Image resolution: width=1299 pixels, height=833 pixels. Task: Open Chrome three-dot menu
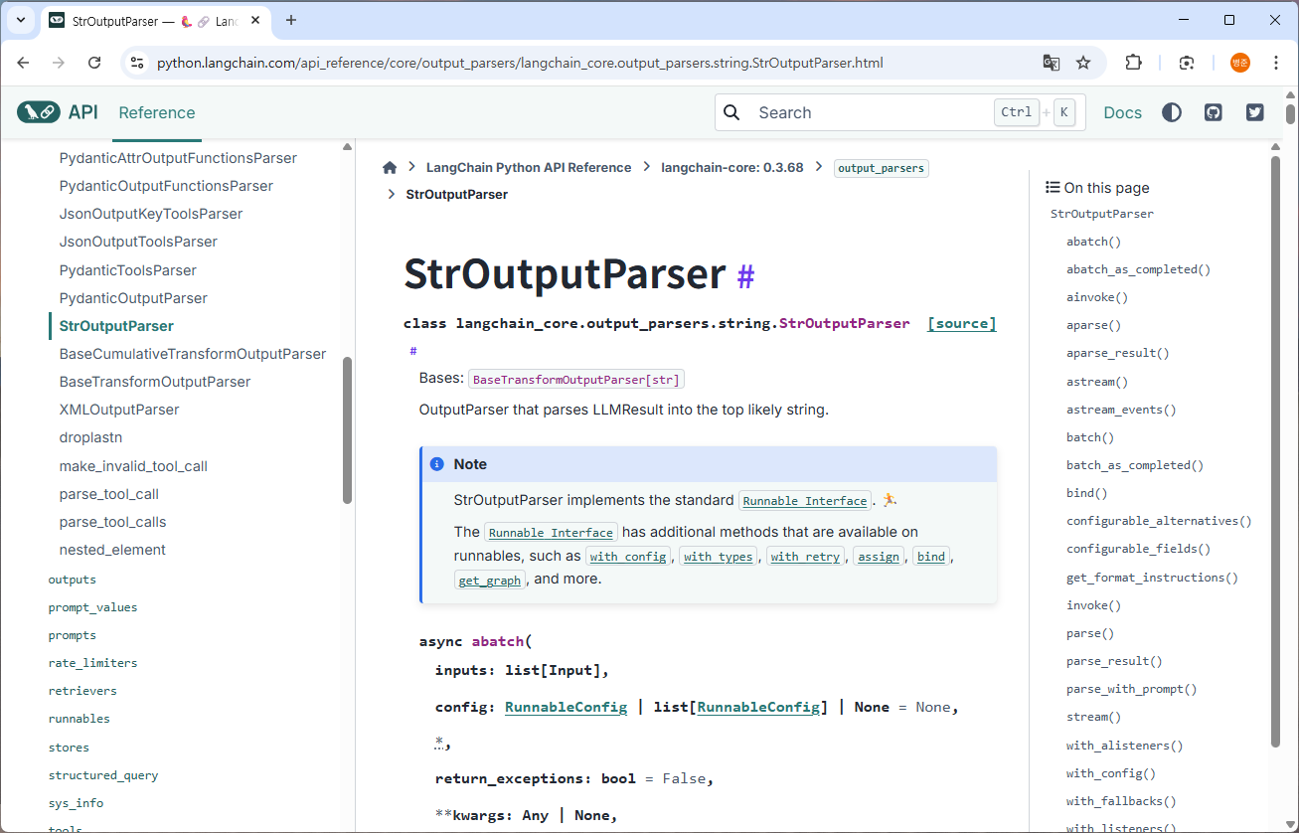click(x=1276, y=62)
